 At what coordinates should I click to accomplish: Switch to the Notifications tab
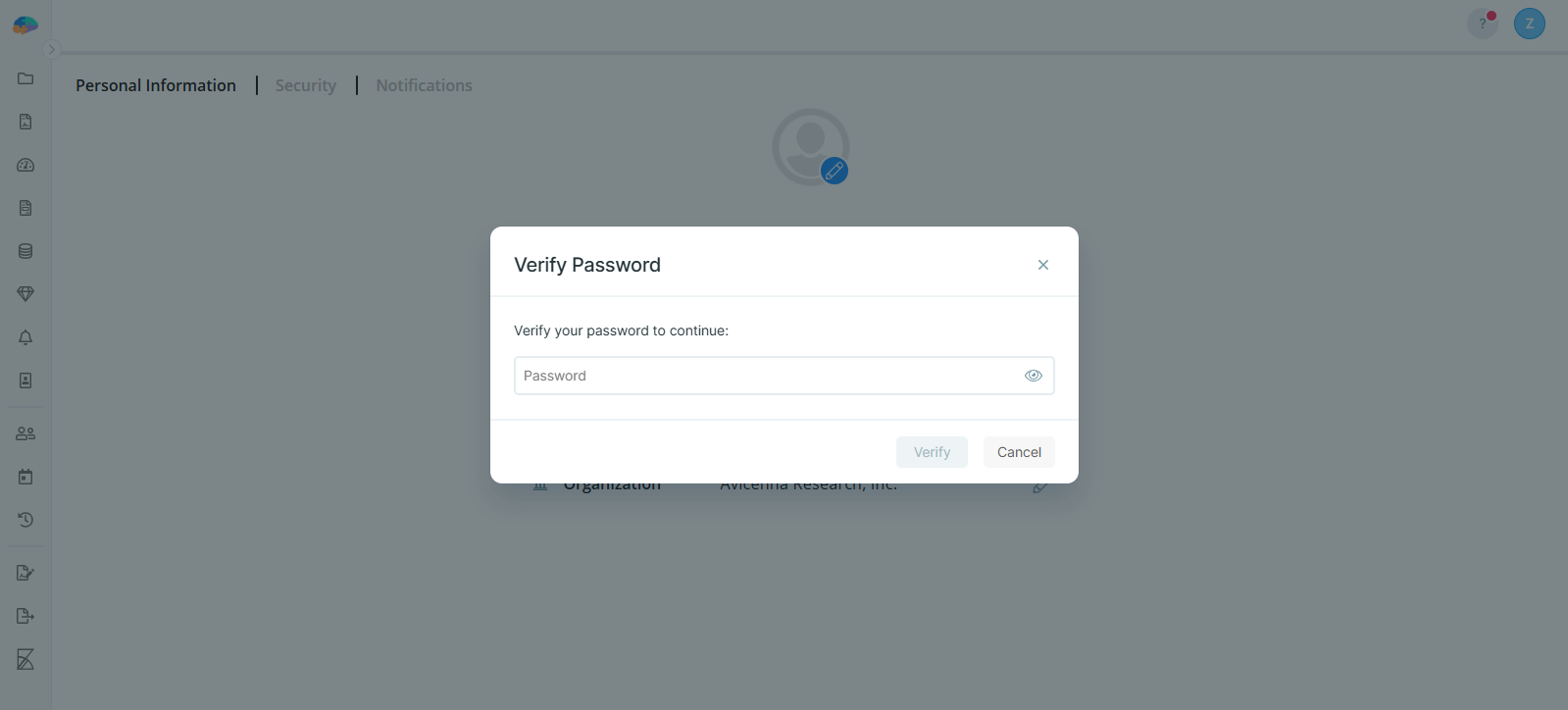pyautogui.click(x=424, y=85)
